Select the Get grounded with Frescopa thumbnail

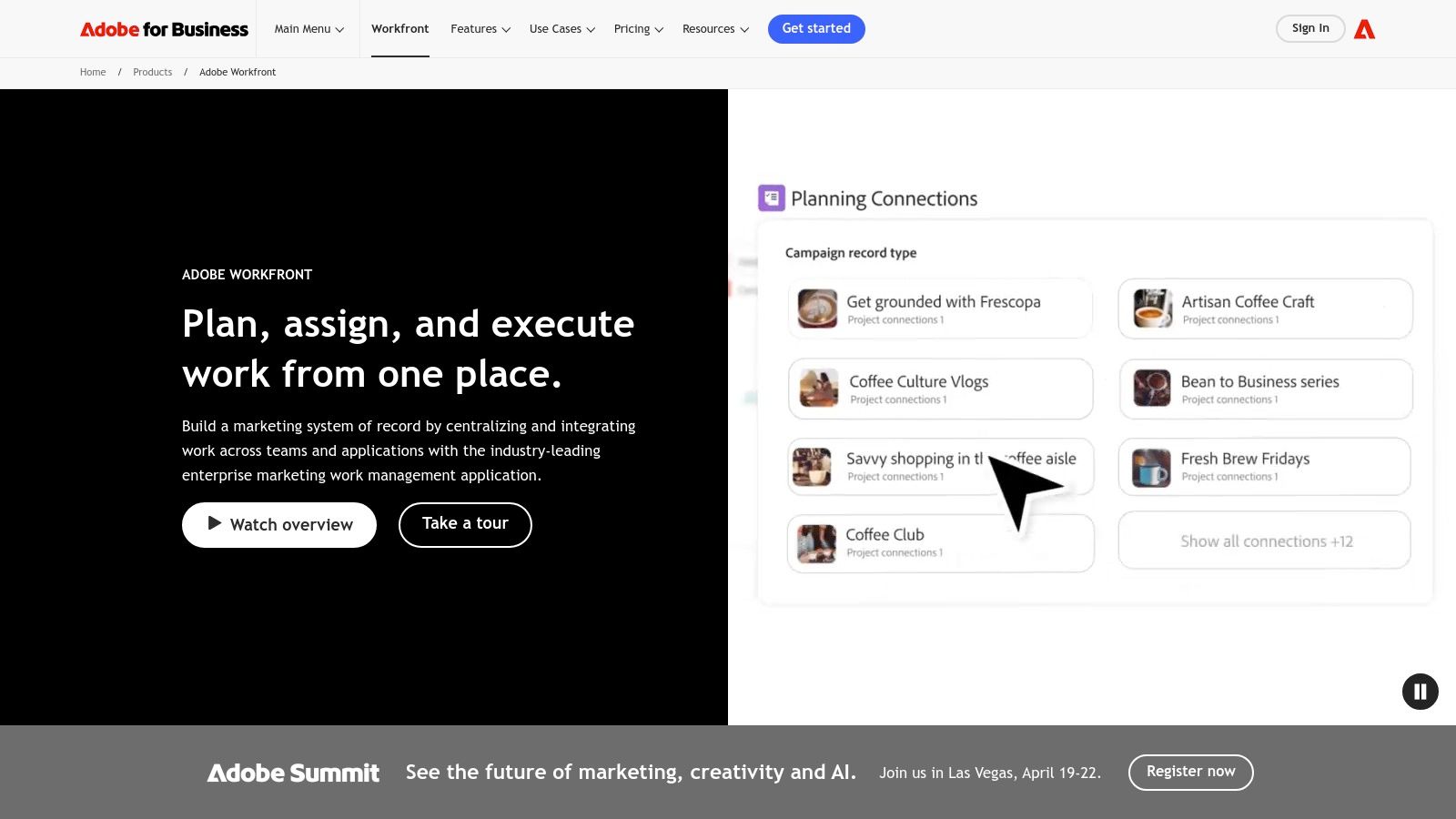click(816, 308)
